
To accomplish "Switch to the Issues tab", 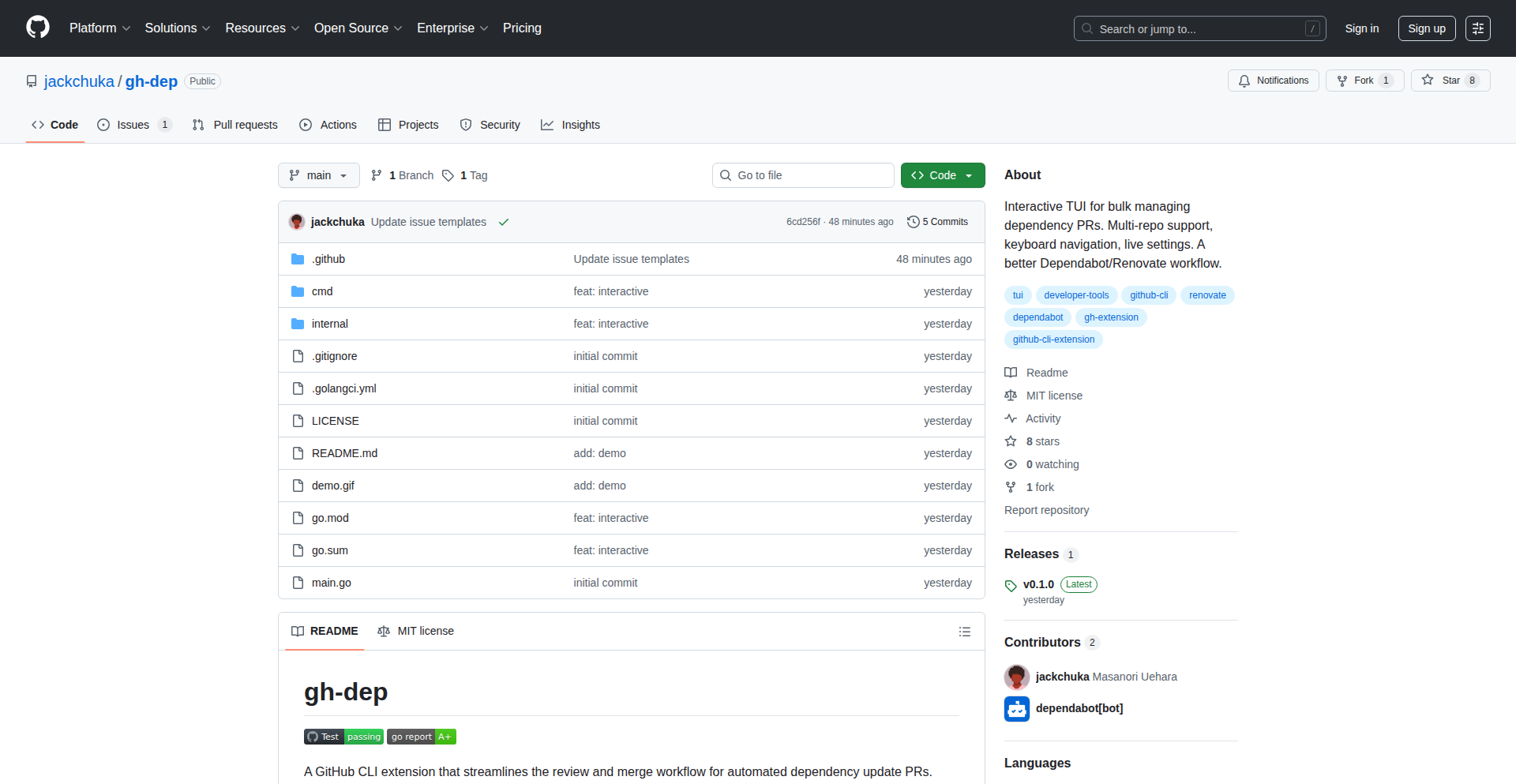I will click(x=134, y=125).
